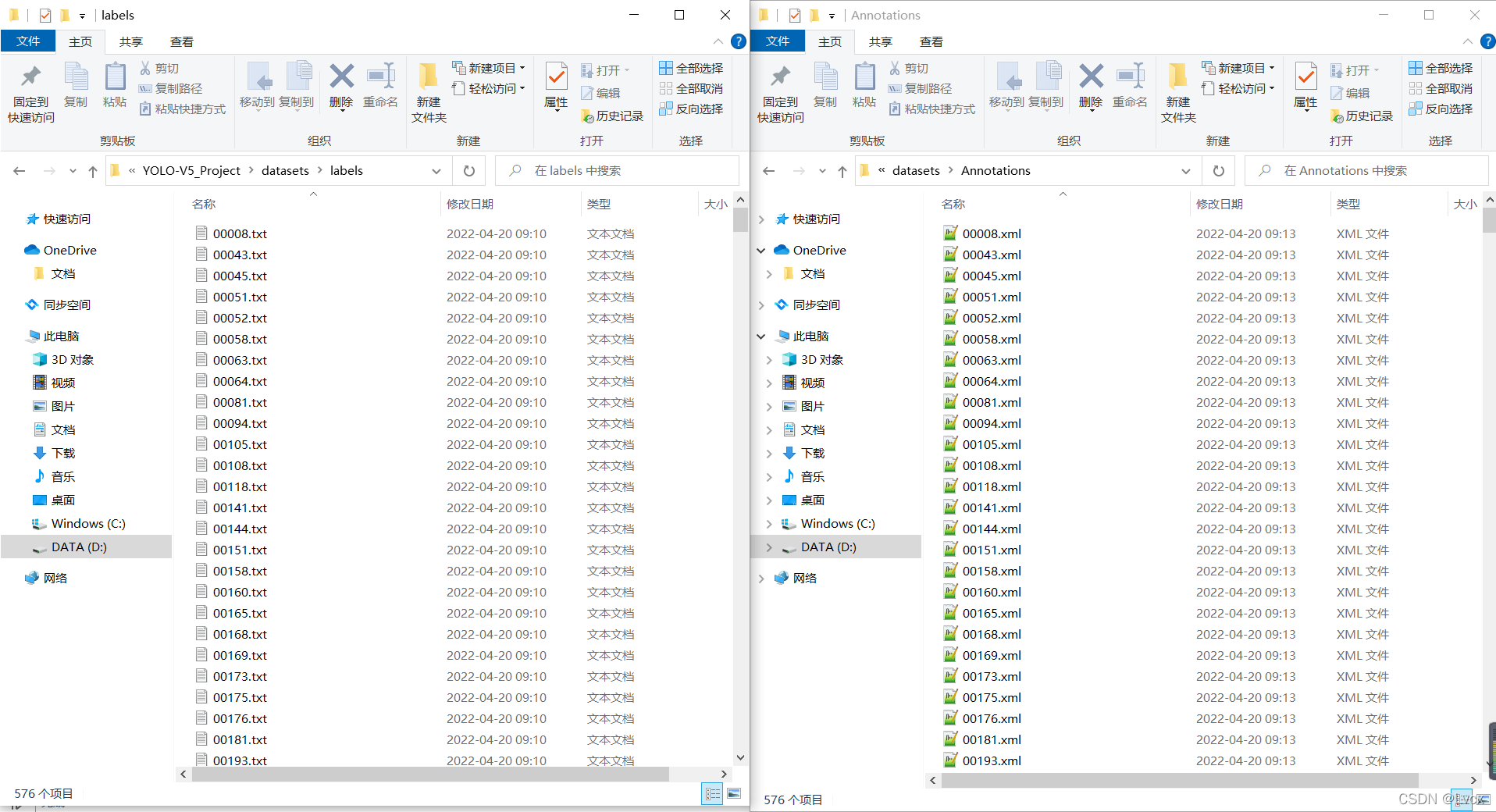This screenshot has width=1496, height=812.
Task: Expand DATA (D:) tree node in Annotations window
Action: [769, 547]
